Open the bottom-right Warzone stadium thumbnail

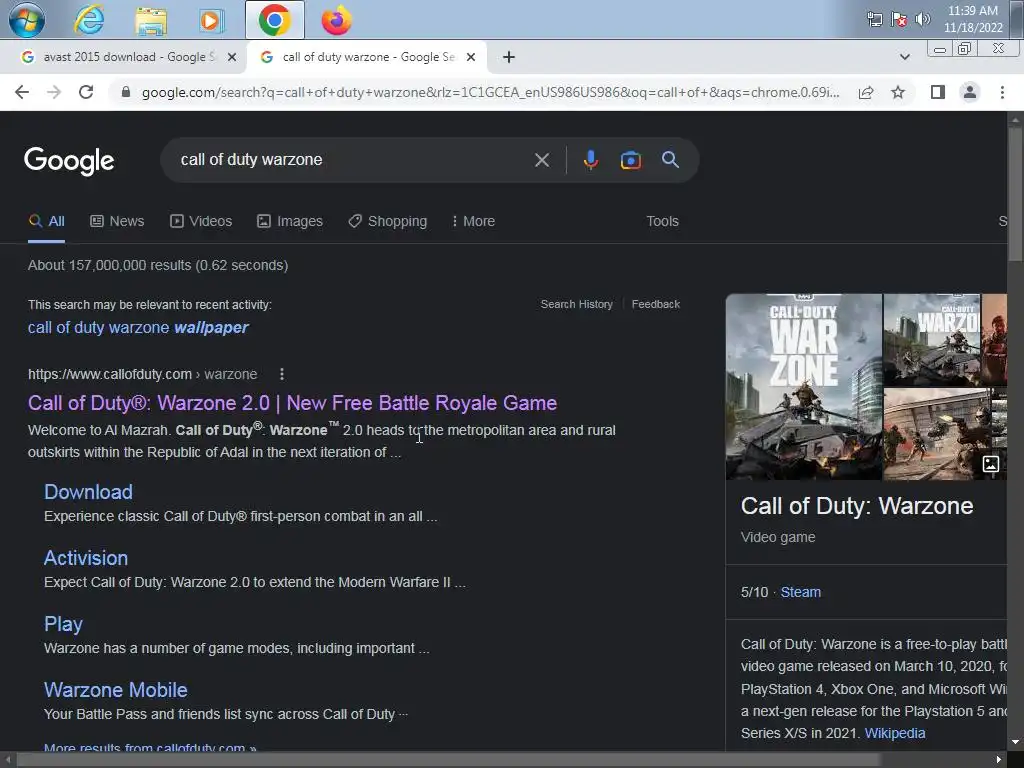[937, 434]
